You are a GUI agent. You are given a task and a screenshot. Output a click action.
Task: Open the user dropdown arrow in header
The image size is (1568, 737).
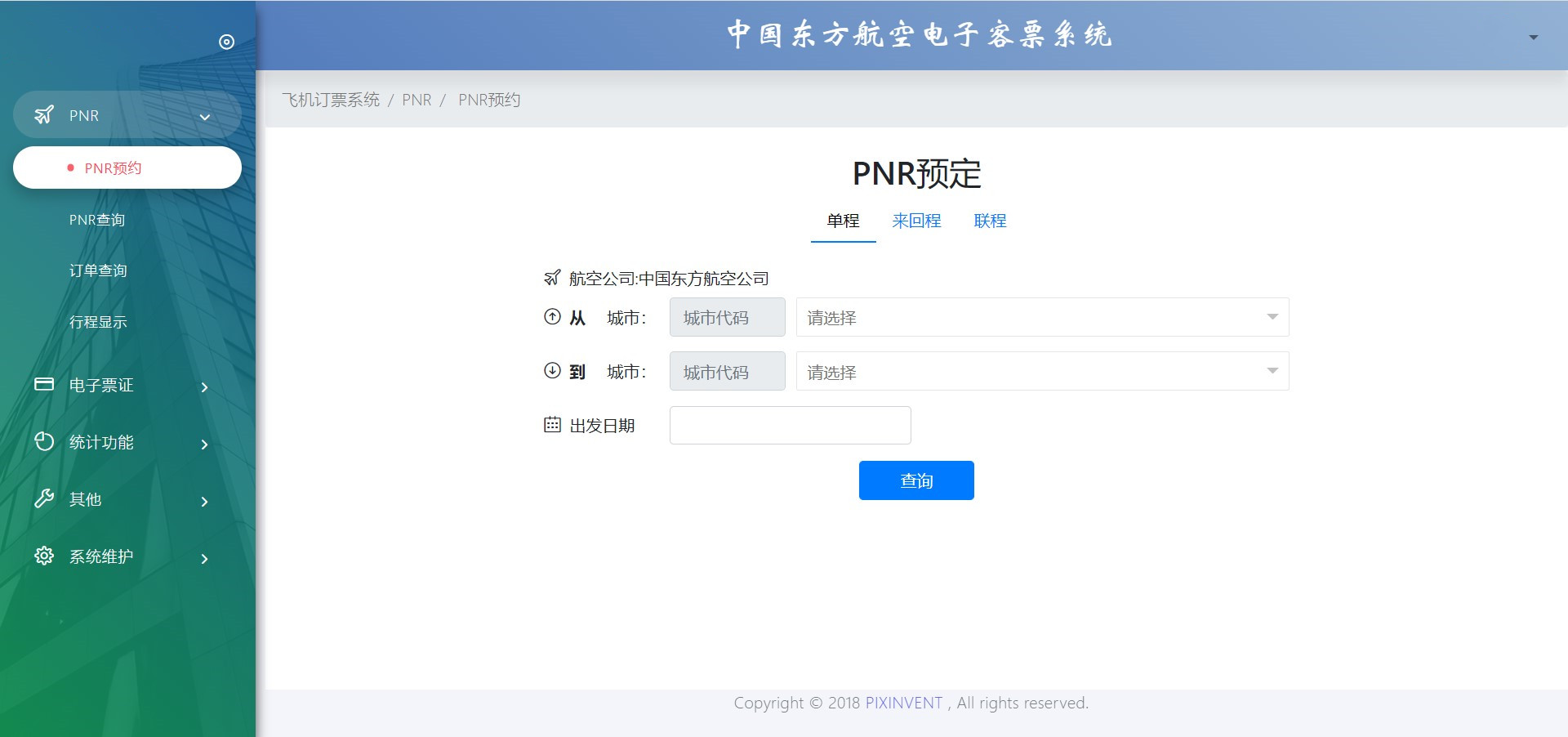click(x=1533, y=38)
